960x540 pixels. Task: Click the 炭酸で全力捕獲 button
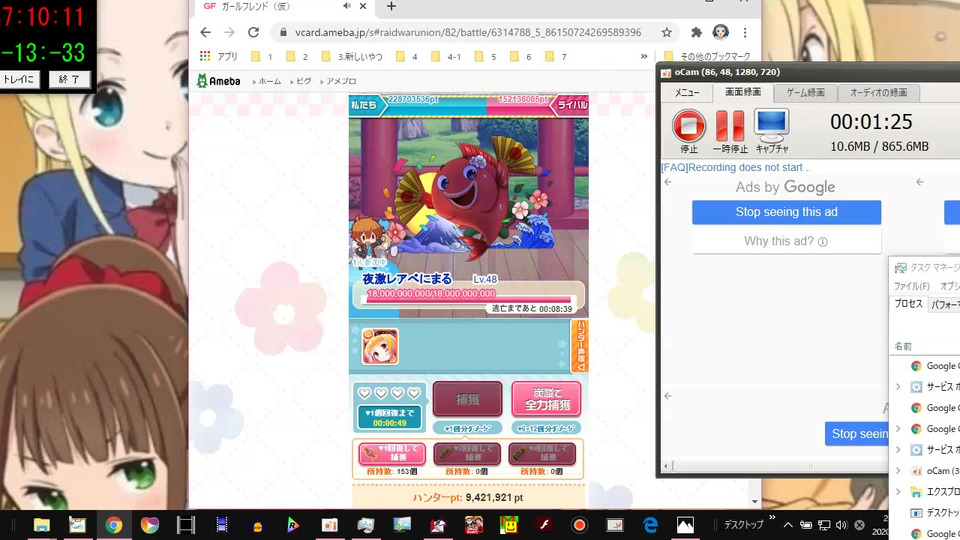(x=546, y=399)
